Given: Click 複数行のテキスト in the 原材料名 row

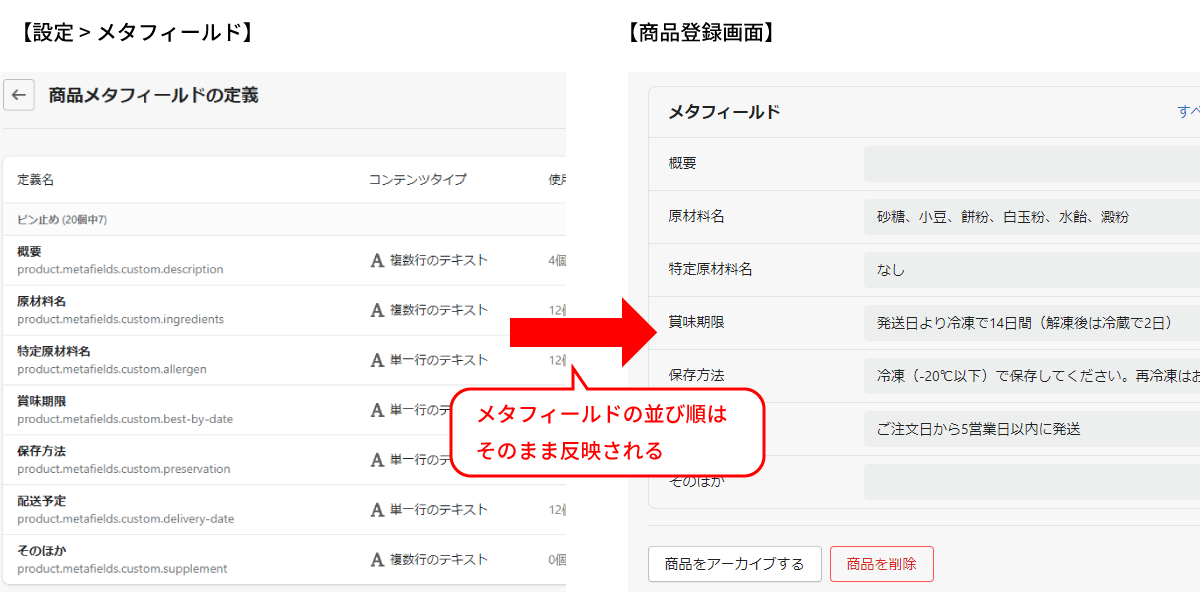Looking at the screenshot, I should pyautogui.click(x=439, y=310).
